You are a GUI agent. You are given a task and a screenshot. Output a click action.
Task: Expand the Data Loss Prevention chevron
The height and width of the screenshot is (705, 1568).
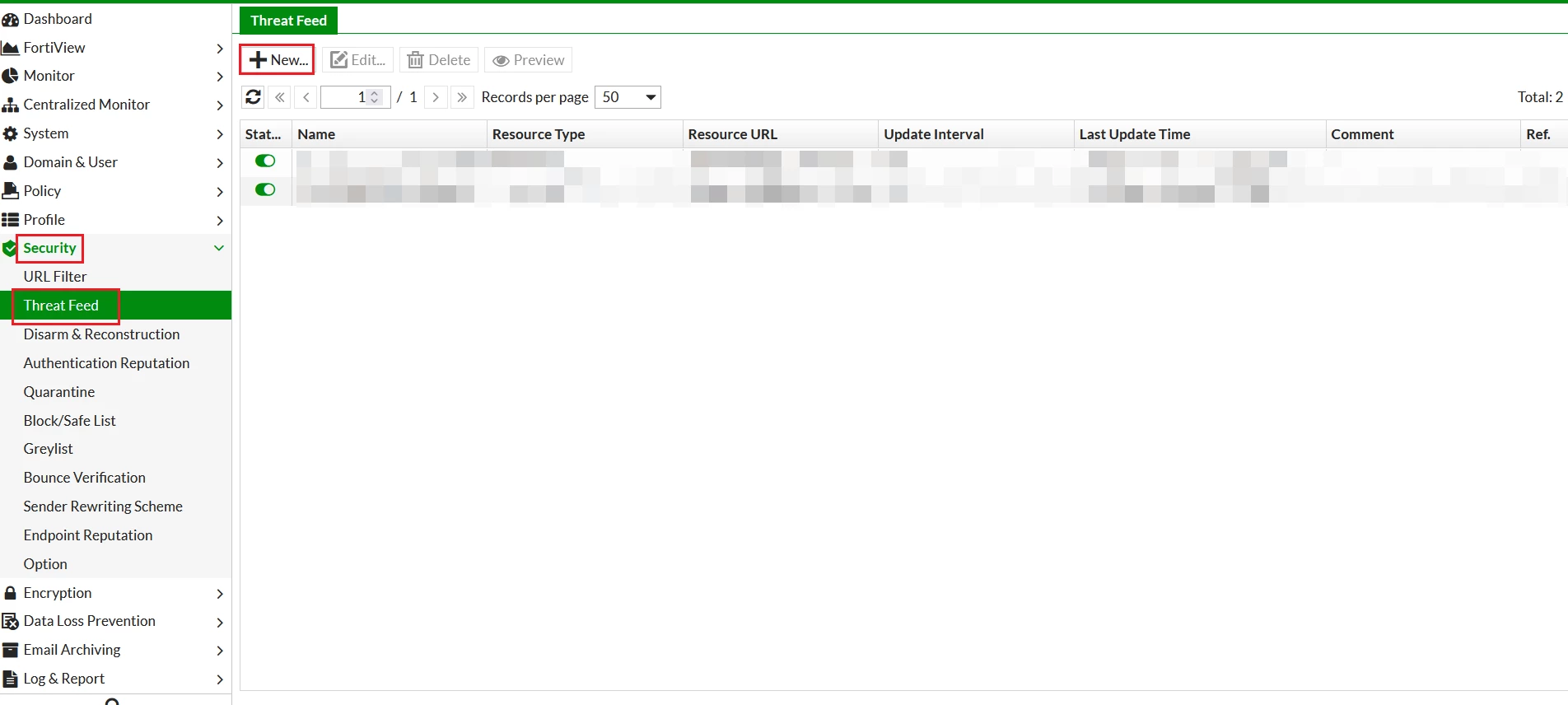(x=219, y=622)
